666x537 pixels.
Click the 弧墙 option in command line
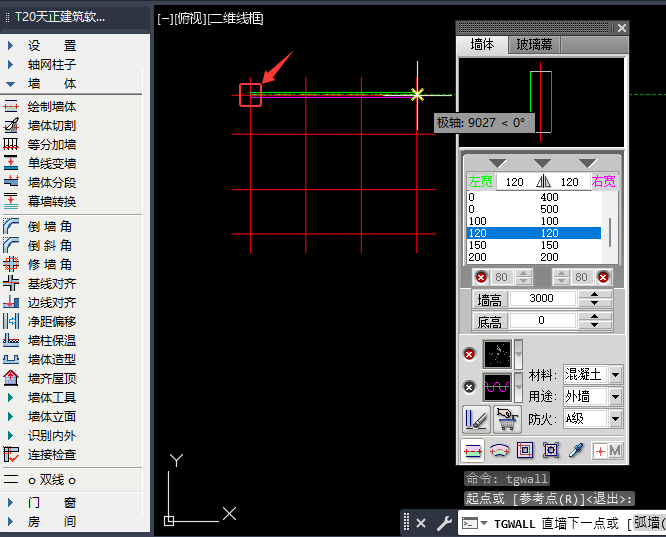click(647, 523)
